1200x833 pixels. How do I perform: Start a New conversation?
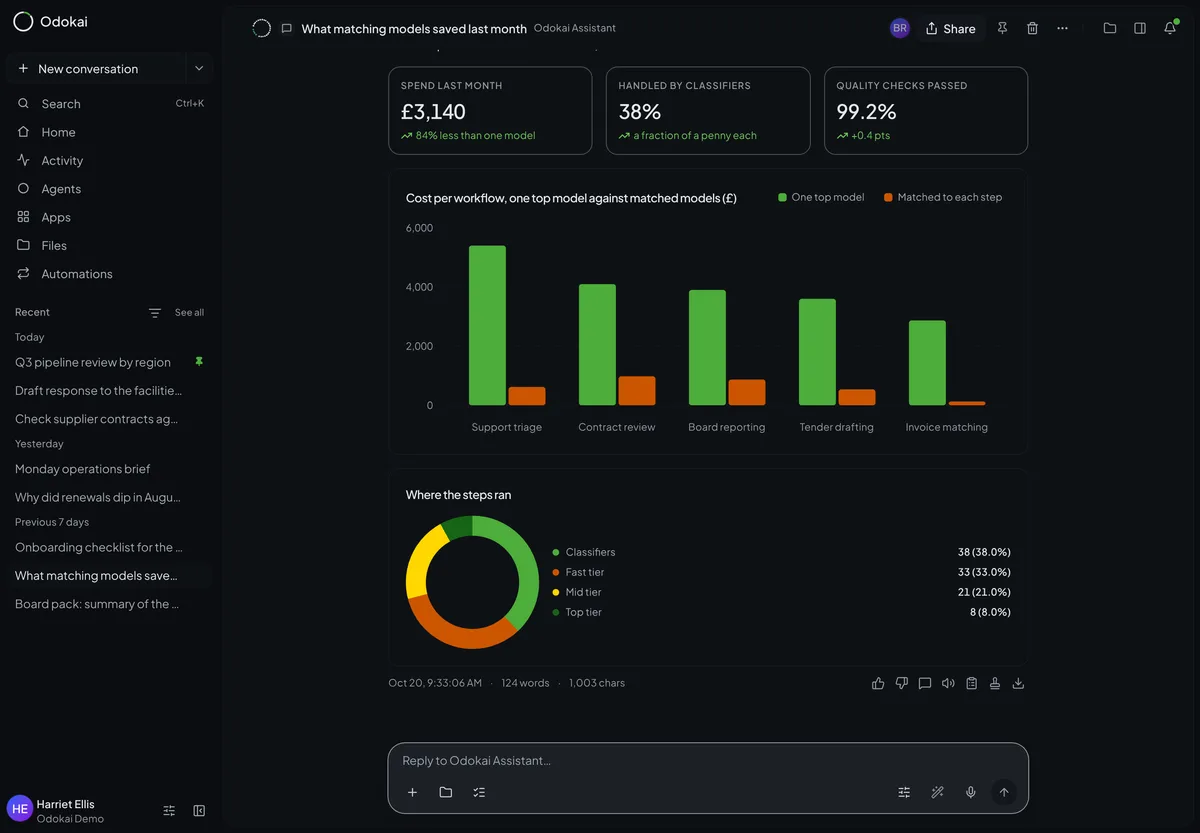coord(96,68)
